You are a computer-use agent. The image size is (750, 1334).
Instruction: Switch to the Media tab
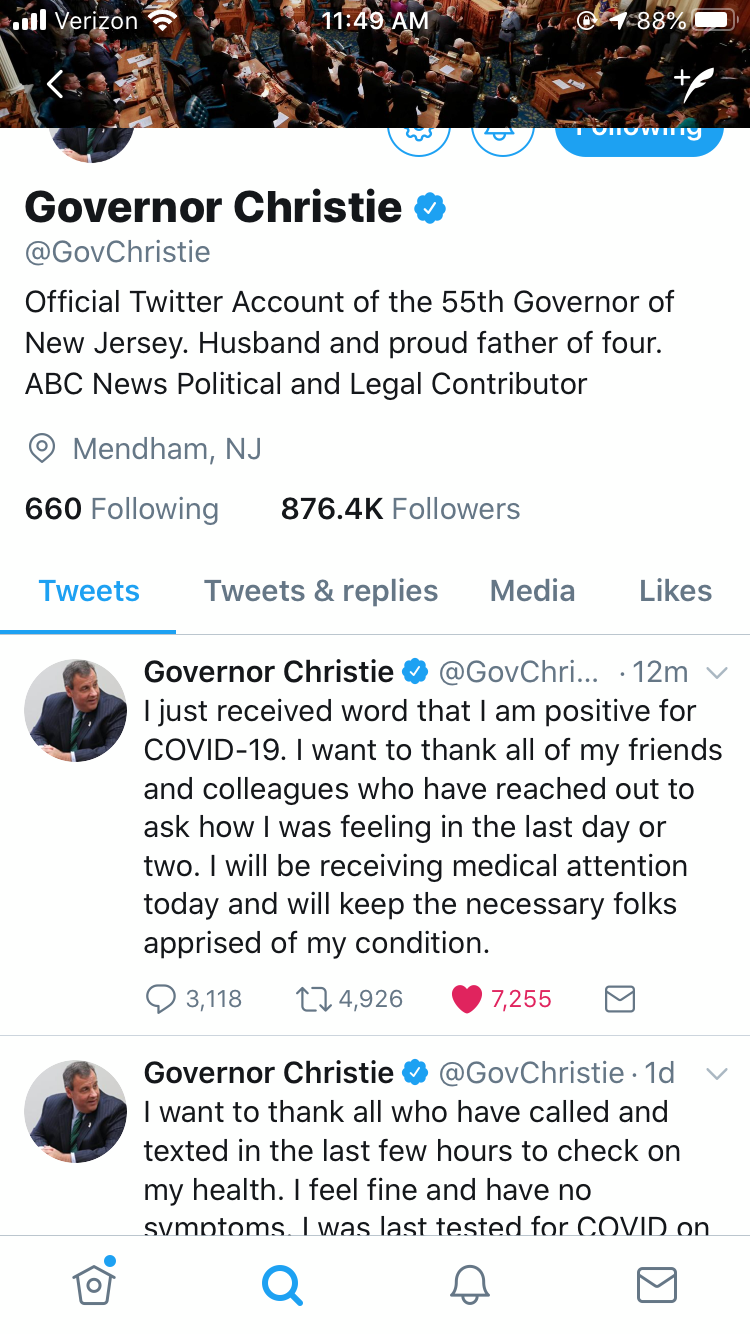(x=532, y=591)
